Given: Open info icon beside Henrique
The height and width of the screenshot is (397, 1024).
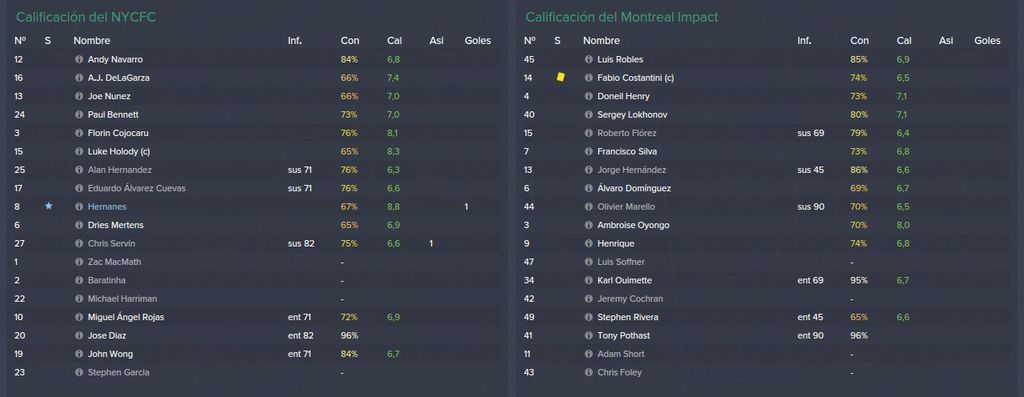Looking at the screenshot, I should pos(588,244).
